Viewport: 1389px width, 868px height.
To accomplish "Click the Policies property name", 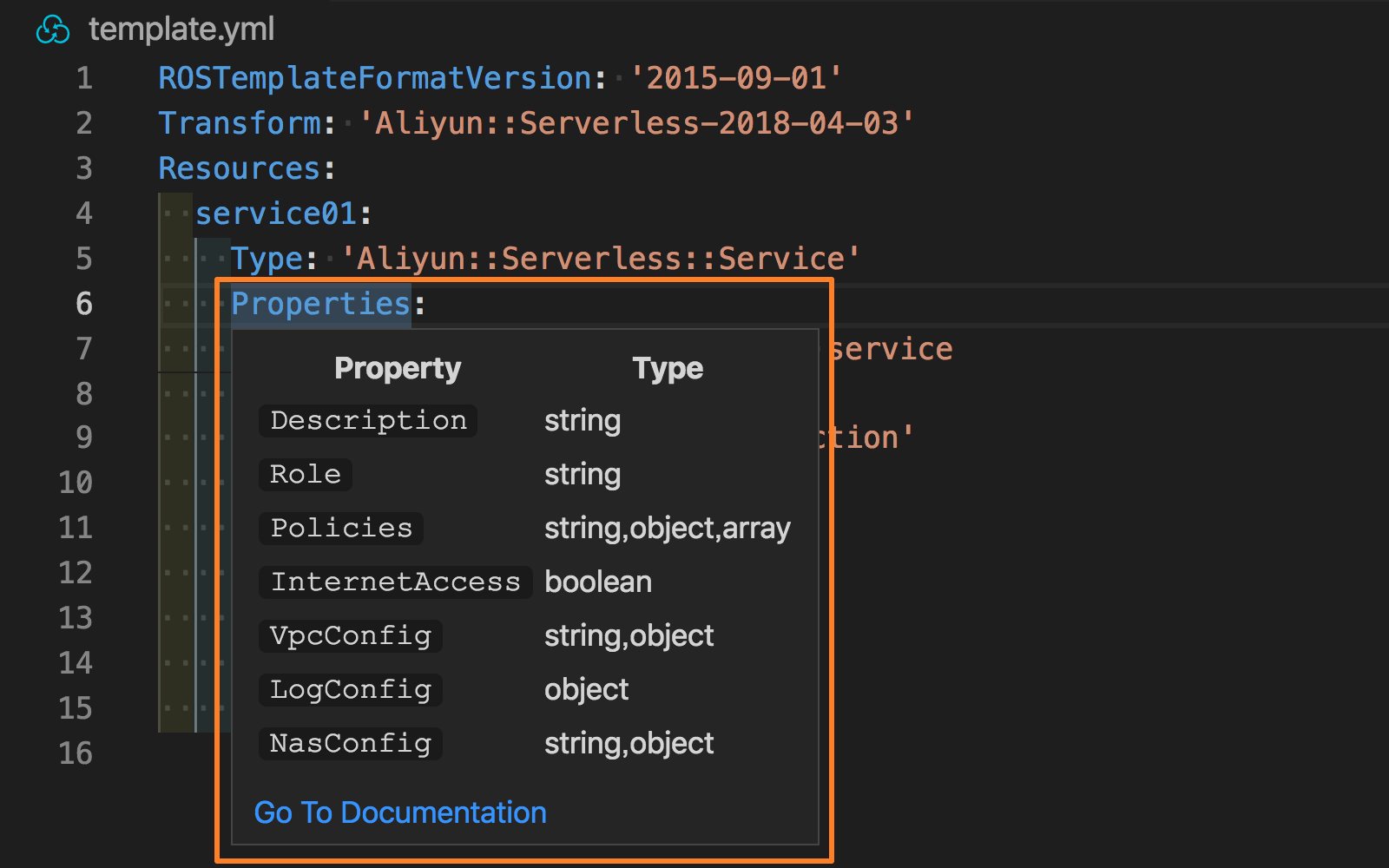I will click(341, 529).
